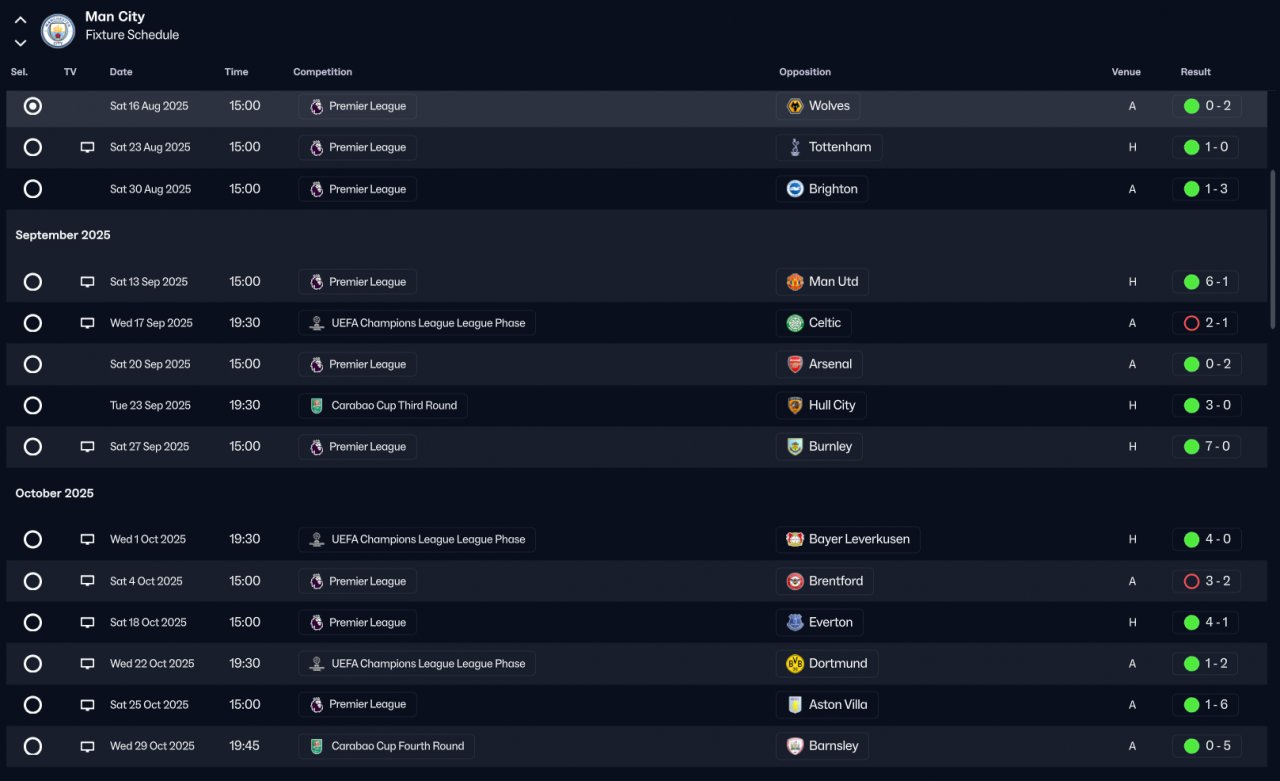View the 3 - 2 result against Brentford
Image resolution: width=1280 pixels, height=781 pixels.
click(x=1206, y=581)
